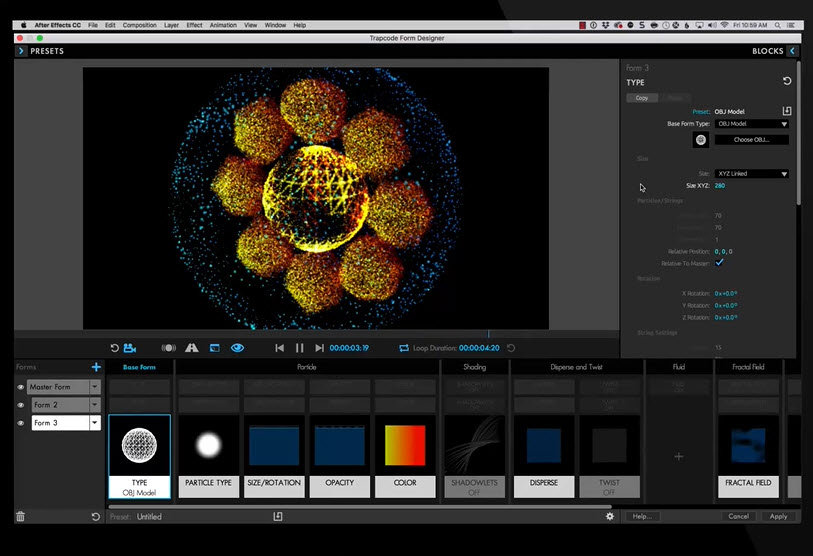813x556 pixels.
Task: Switch to the Shading section
Action: [474, 367]
